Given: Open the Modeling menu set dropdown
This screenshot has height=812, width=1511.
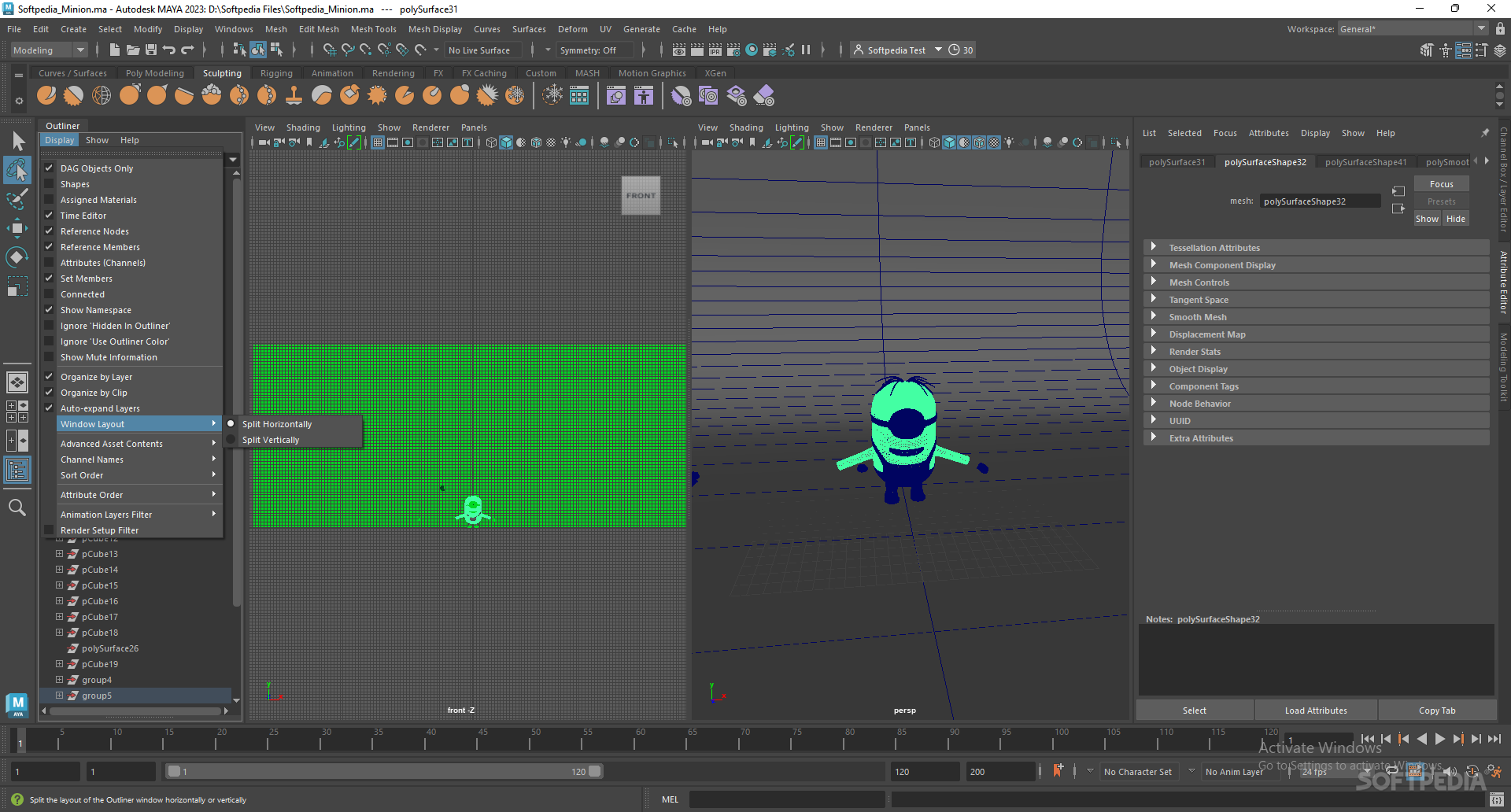Looking at the screenshot, I should [50, 50].
